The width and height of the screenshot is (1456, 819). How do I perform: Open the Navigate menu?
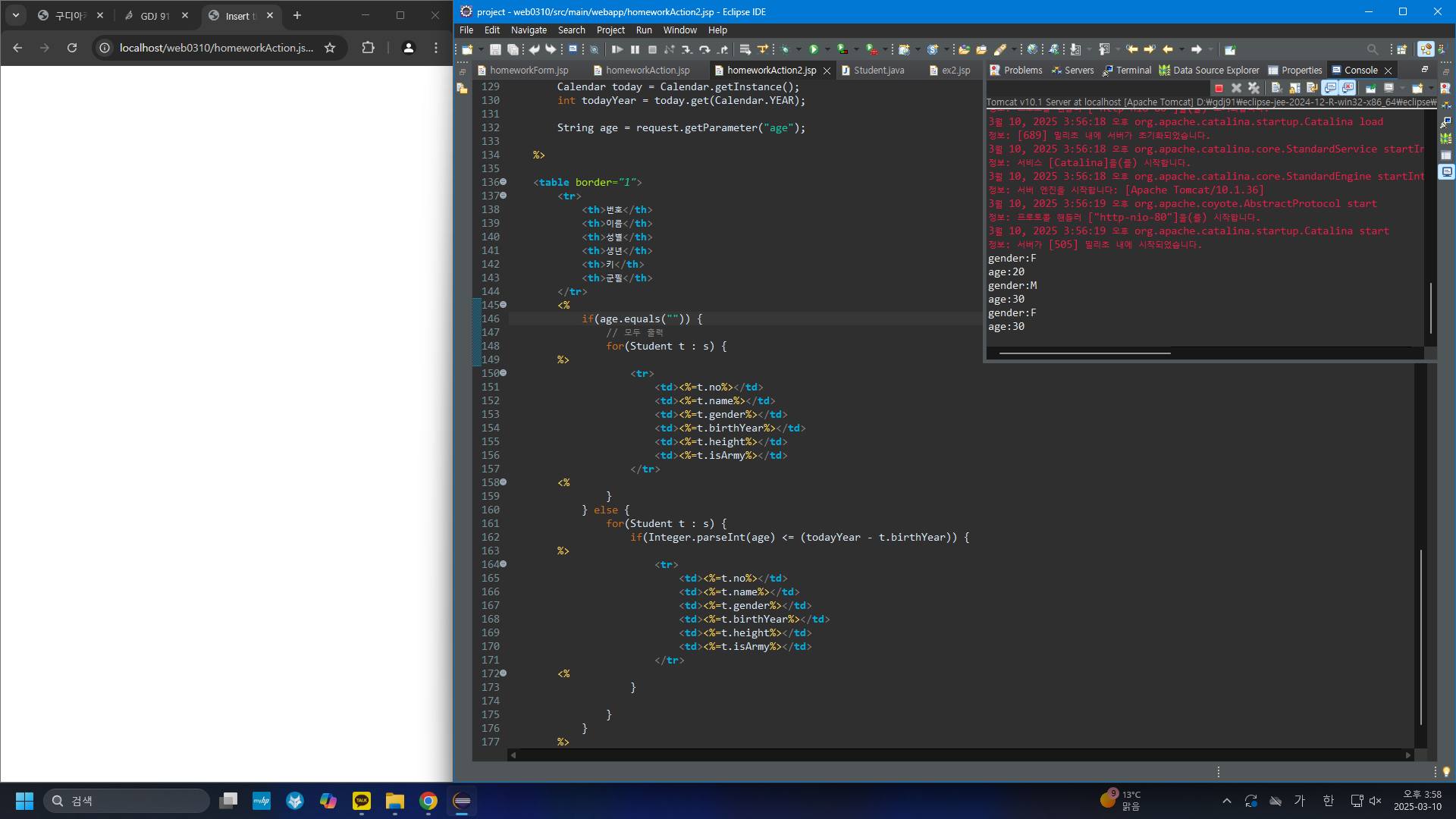tap(529, 30)
